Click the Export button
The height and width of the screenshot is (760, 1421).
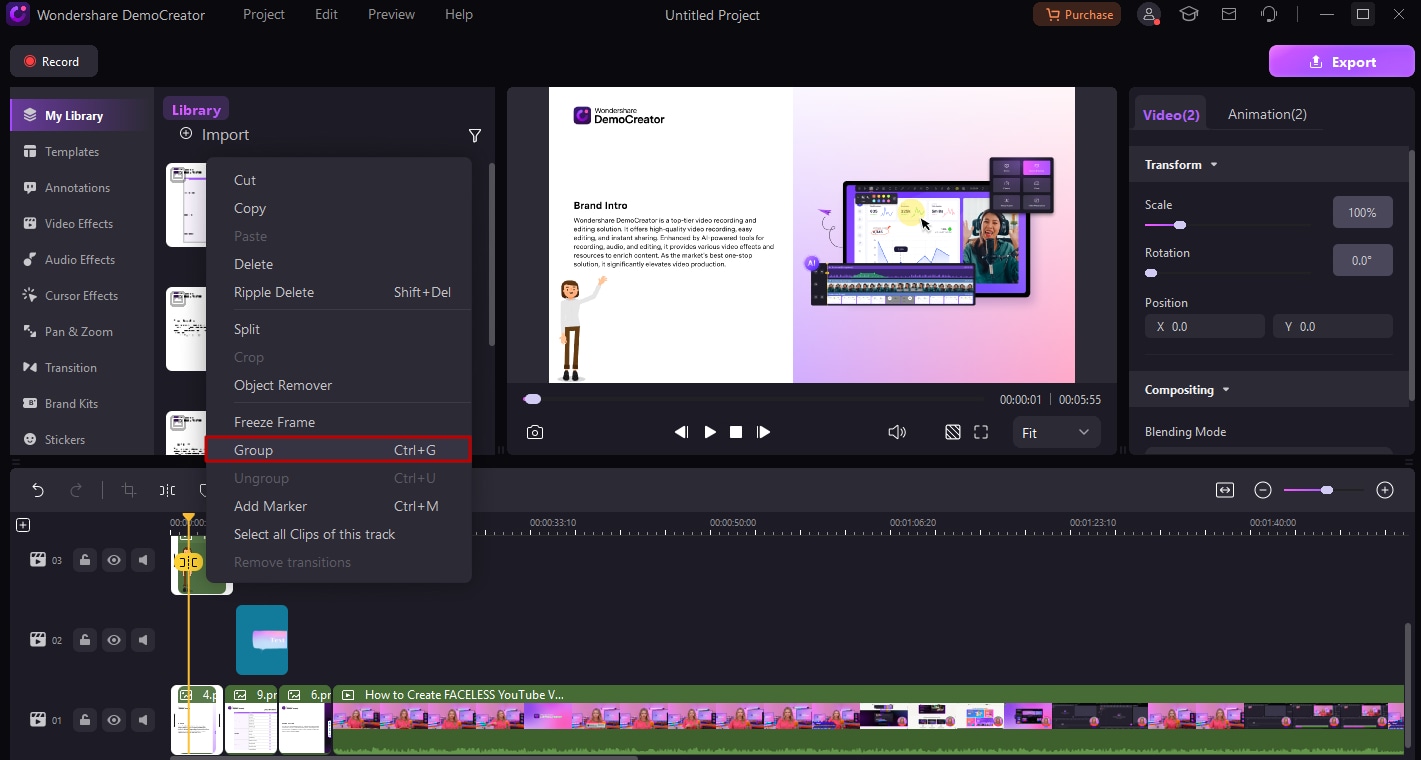click(x=1342, y=62)
